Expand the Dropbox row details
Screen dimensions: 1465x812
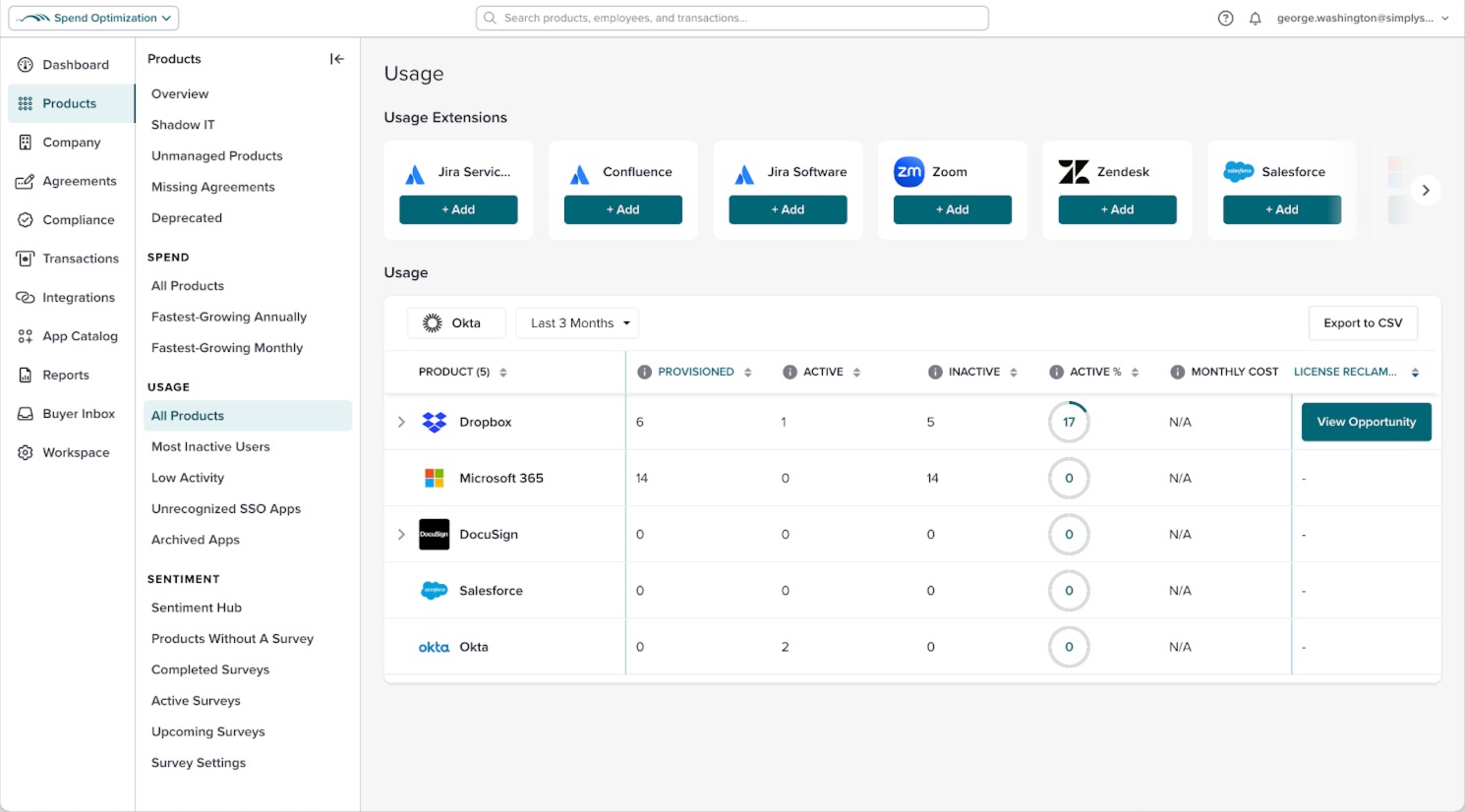400,422
